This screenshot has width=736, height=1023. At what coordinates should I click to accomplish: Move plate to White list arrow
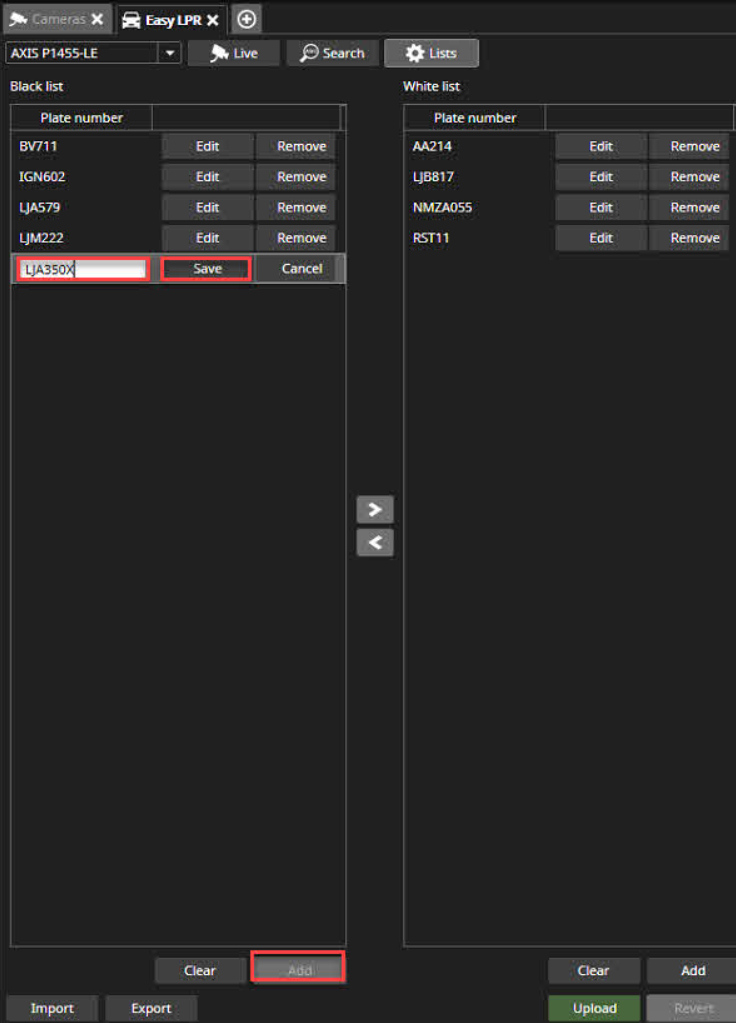coord(375,509)
